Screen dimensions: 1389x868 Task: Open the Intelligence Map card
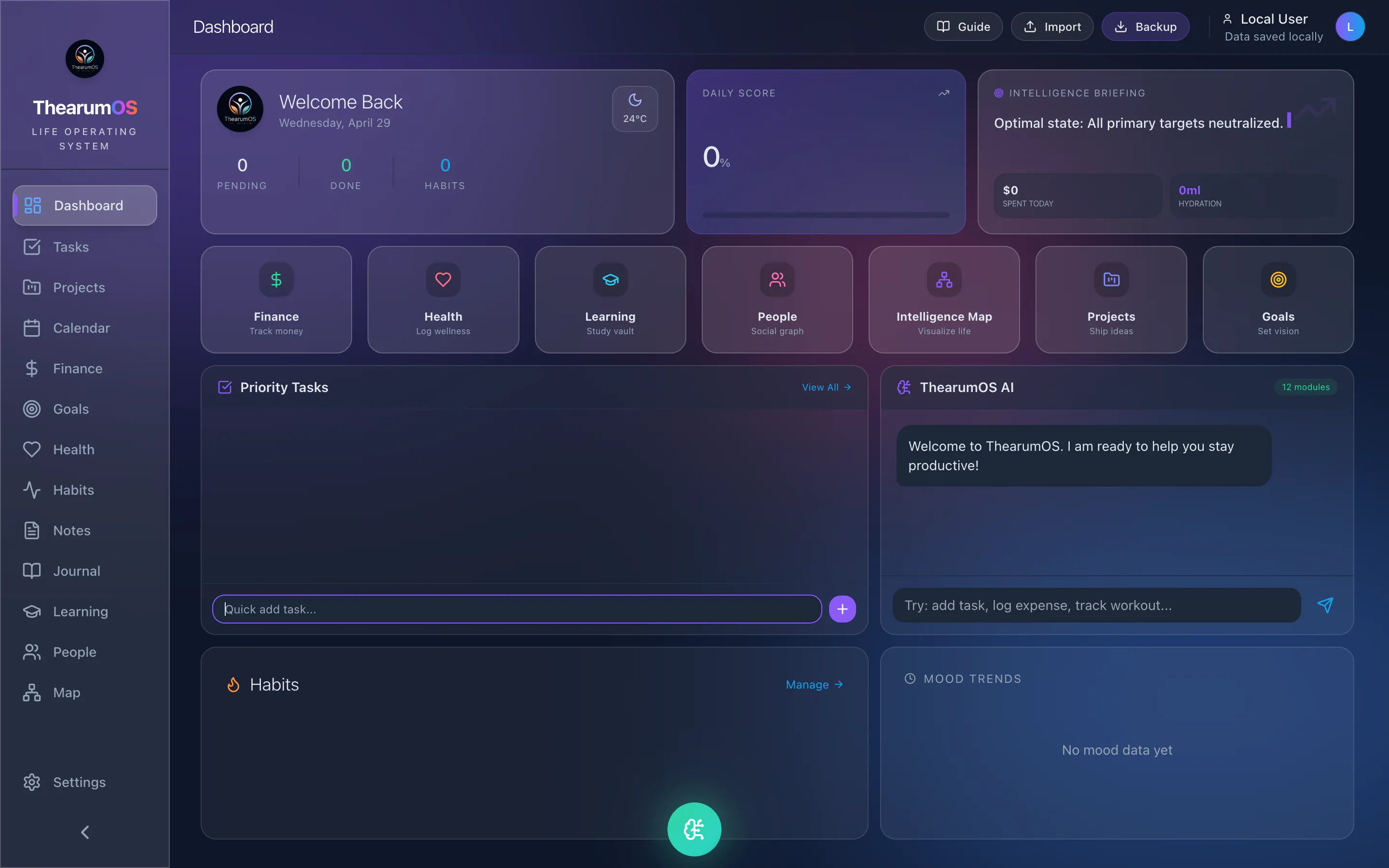click(944, 299)
